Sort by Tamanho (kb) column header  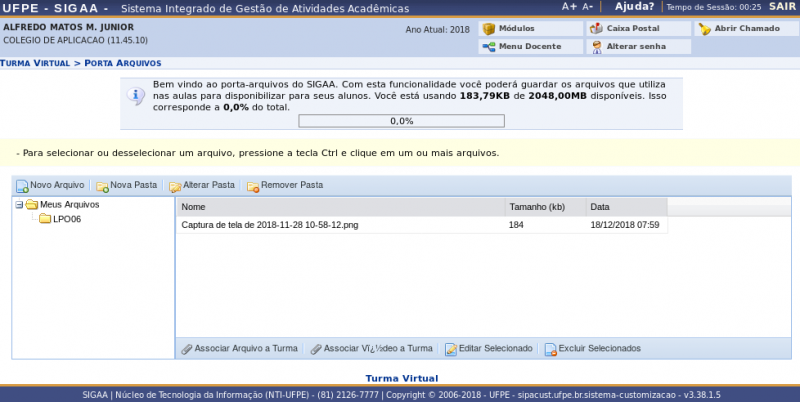pos(545,207)
